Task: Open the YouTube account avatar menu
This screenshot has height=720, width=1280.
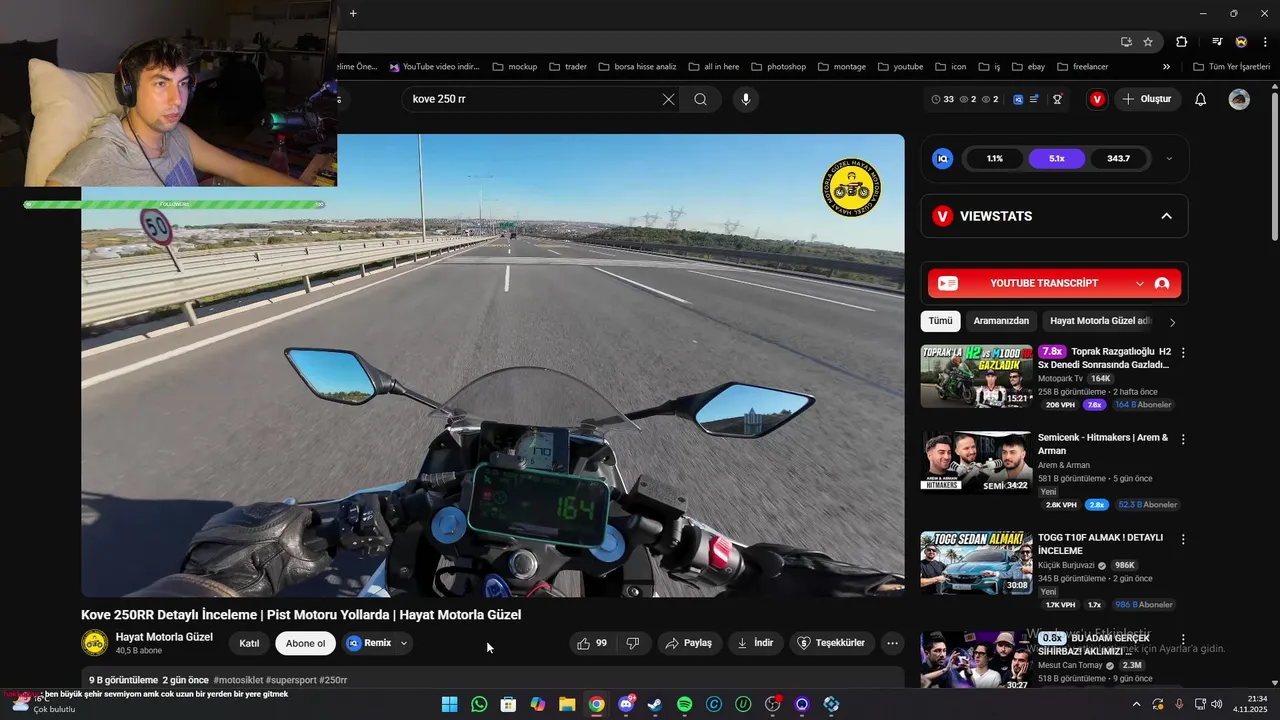Action: click(x=1239, y=99)
